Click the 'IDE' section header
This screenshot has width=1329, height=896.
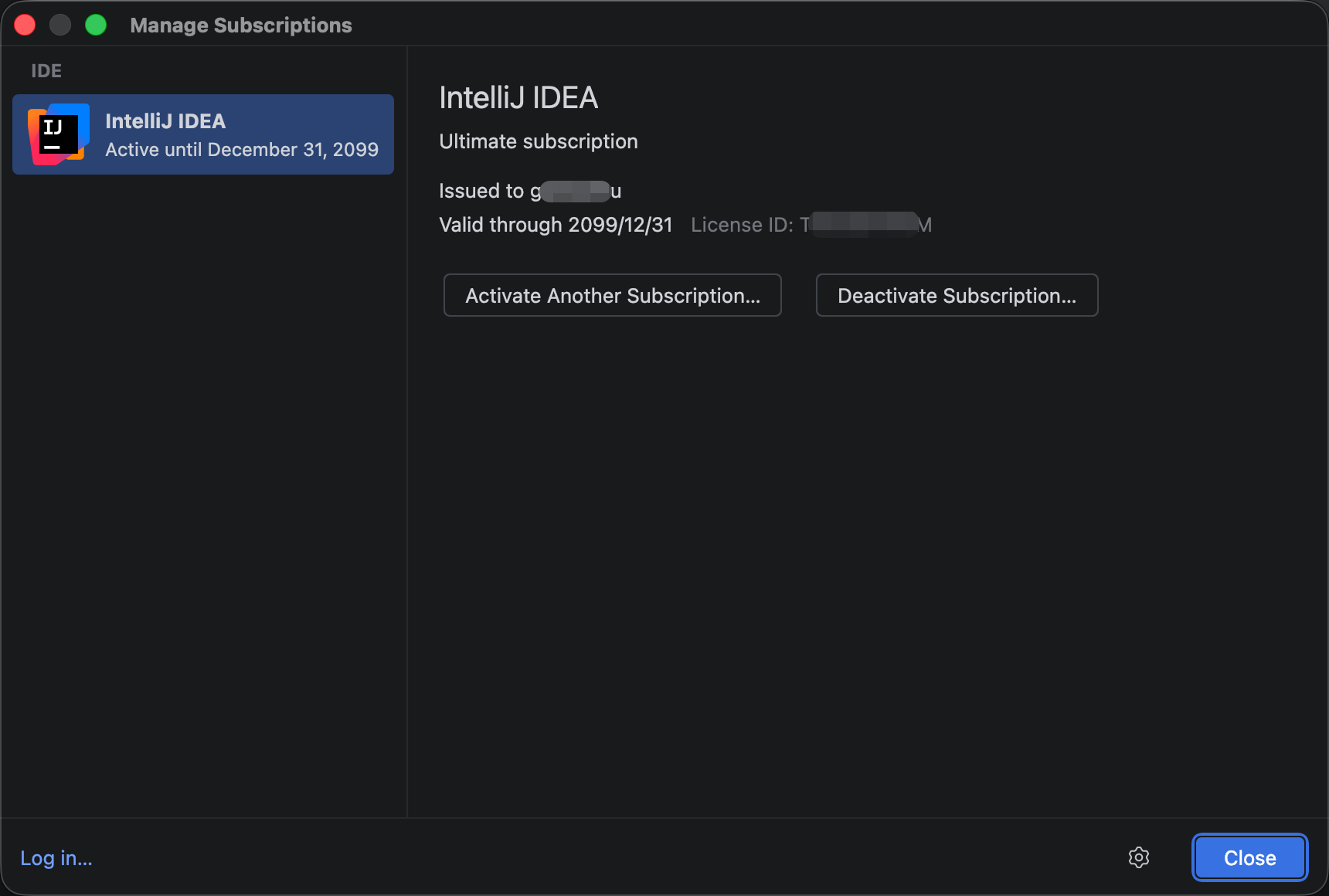(x=46, y=71)
